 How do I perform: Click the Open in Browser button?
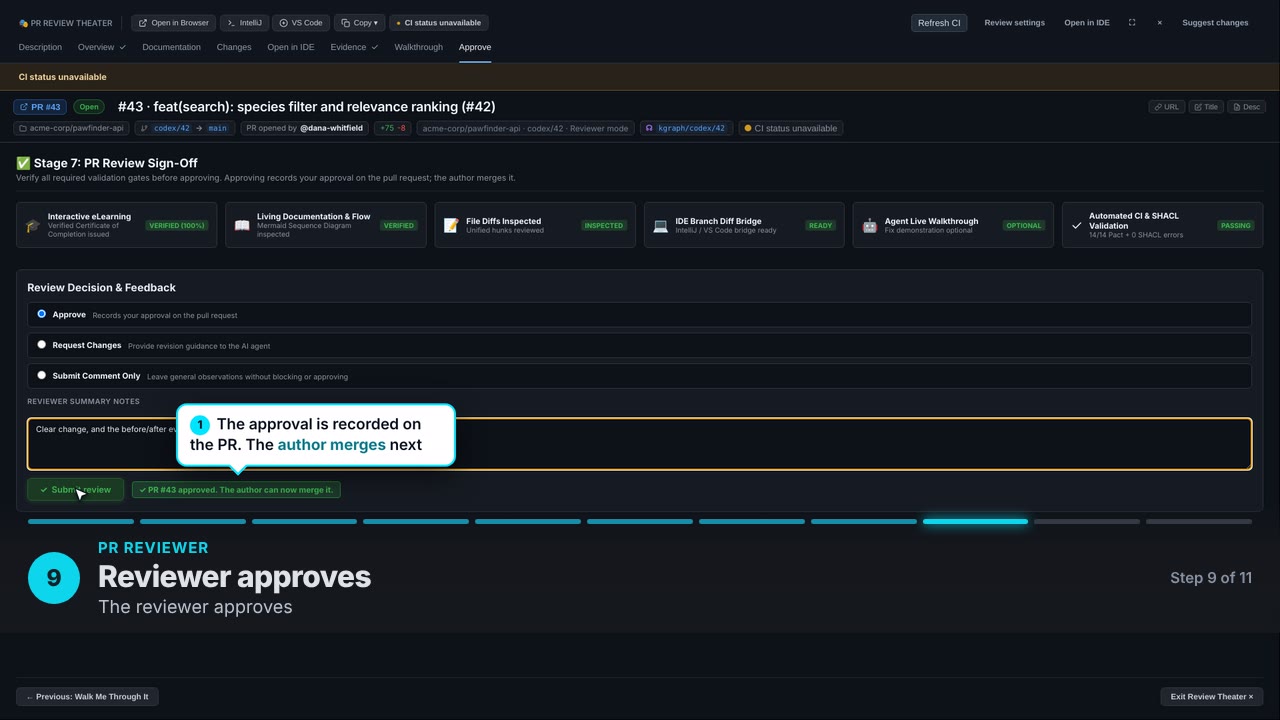pyautogui.click(x=173, y=23)
